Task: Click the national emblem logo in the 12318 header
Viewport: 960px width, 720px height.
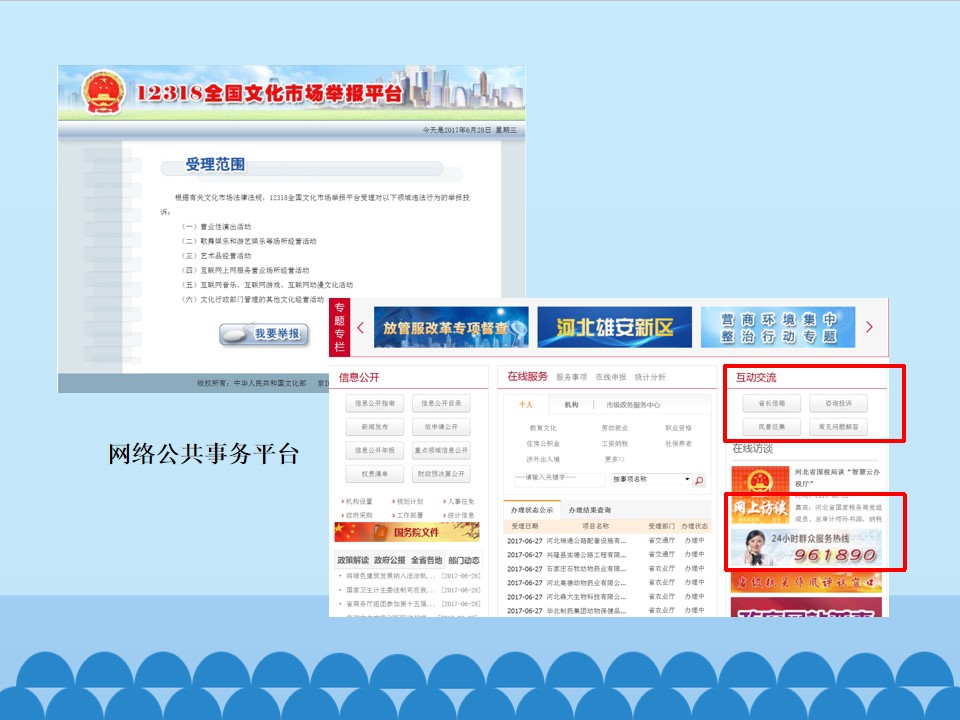Action: (x=101, y=94)
